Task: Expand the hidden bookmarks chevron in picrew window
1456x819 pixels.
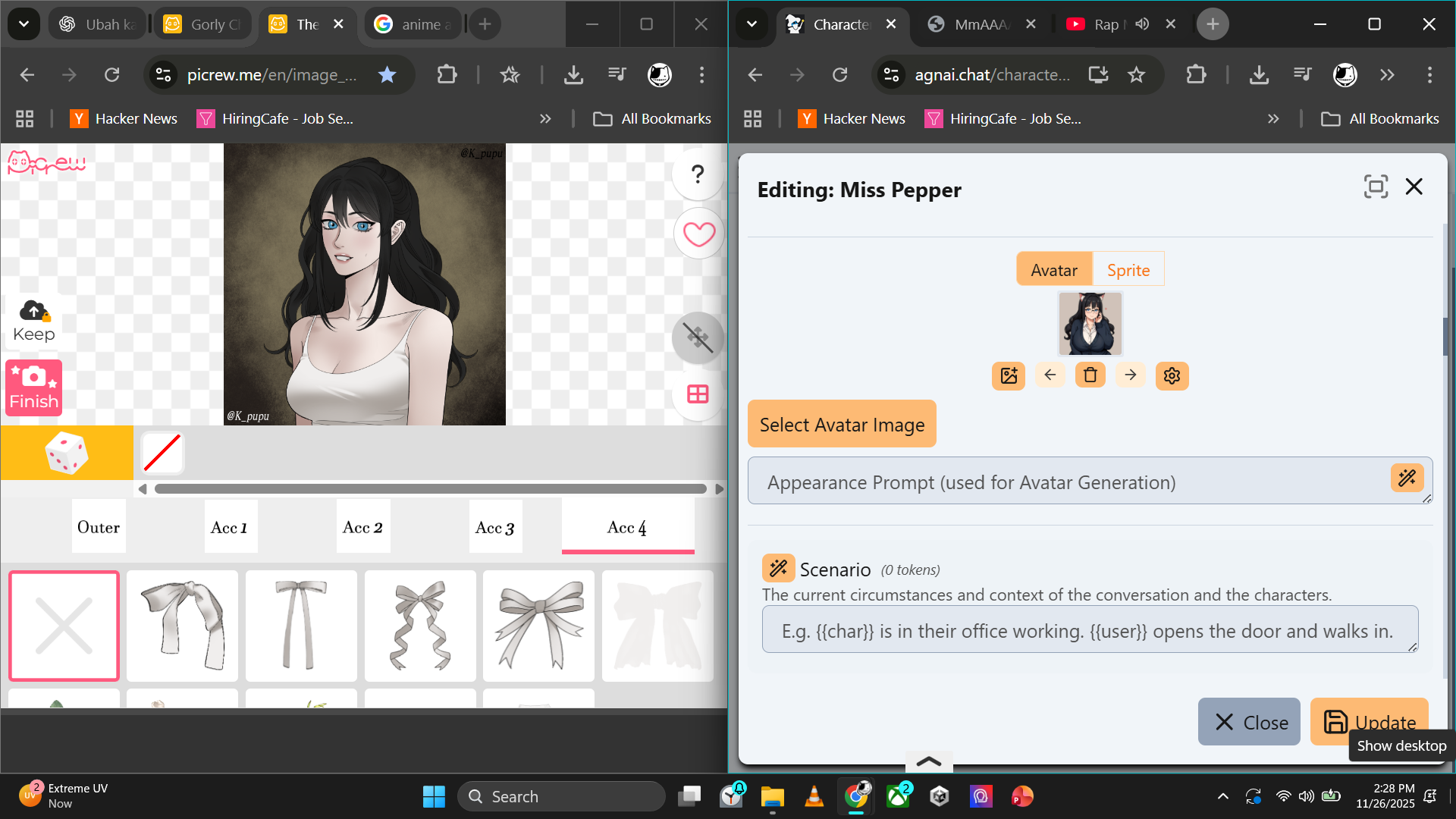Action: click(x=545, y=119)
